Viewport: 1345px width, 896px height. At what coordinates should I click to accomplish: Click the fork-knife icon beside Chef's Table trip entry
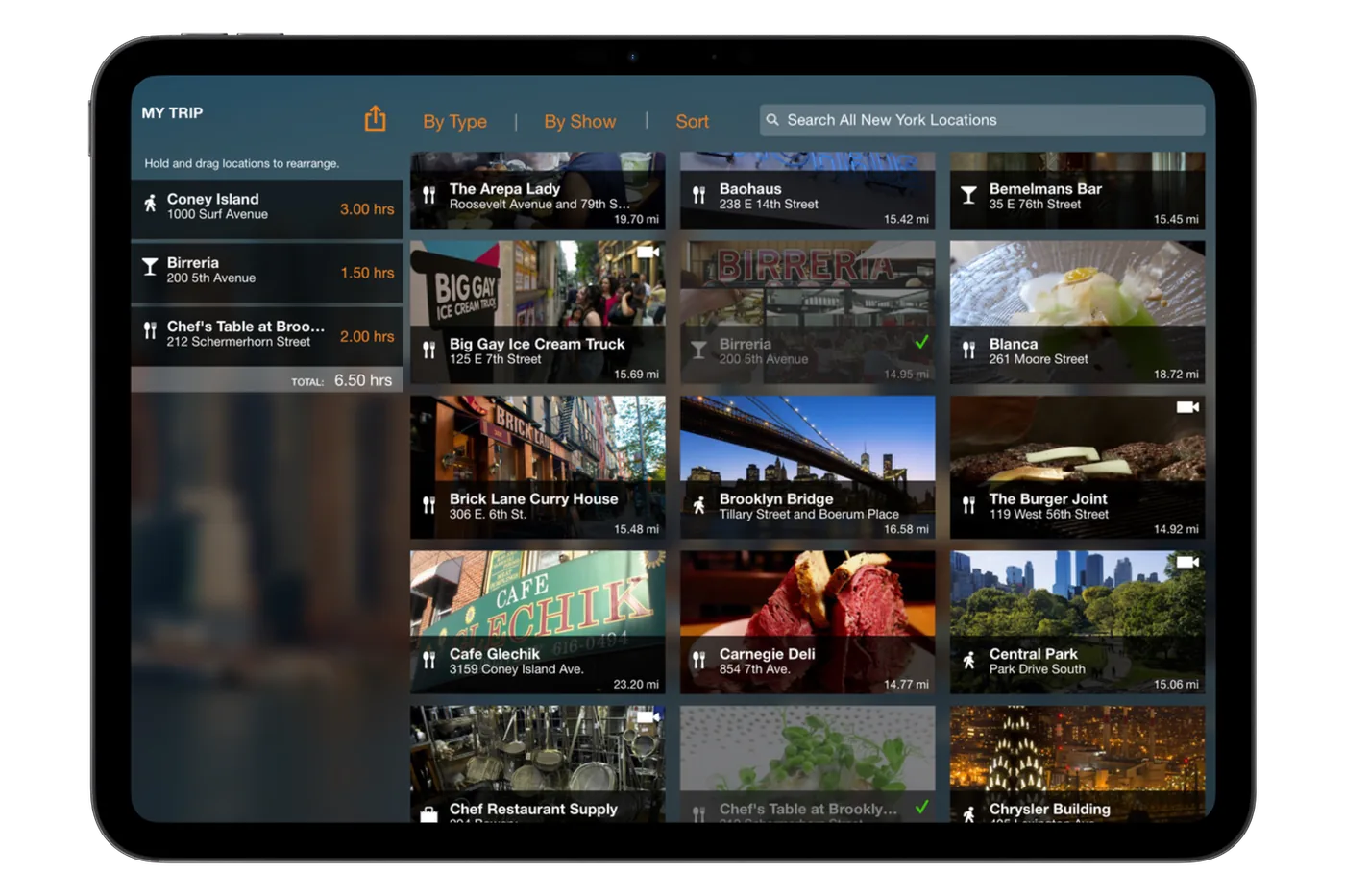pyautogui.click(x=150, y=330)
